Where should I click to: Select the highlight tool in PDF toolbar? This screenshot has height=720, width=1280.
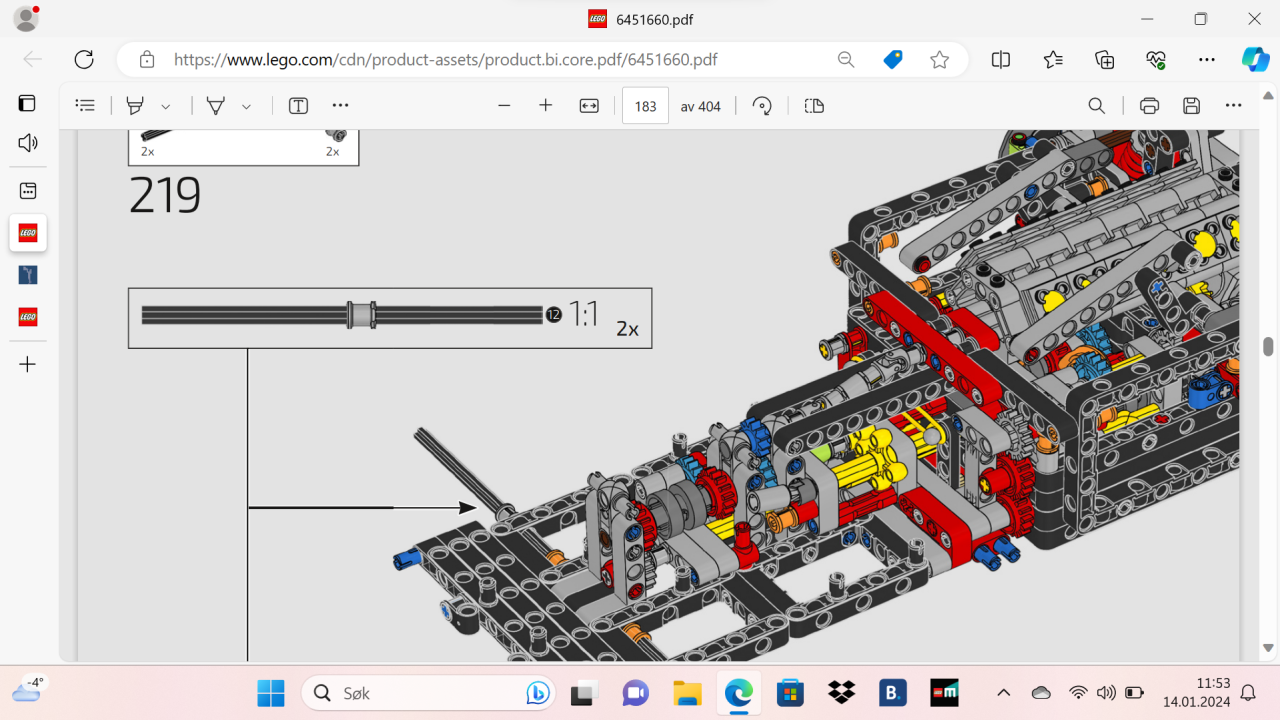pyautogui.click(x=135, y=106)
